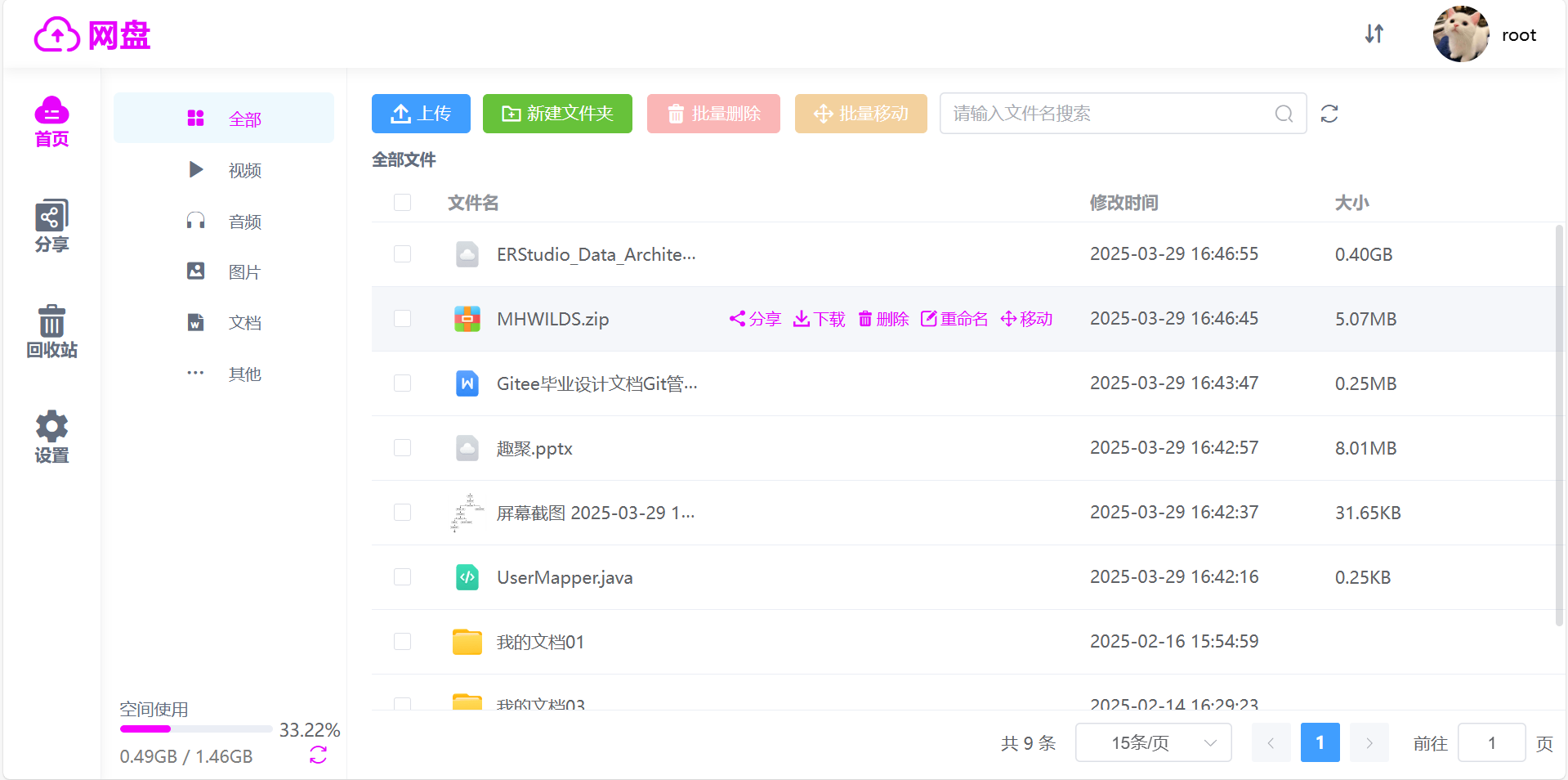Click the root user avatar
The image size is (1568, 780).
(1460, 34)
